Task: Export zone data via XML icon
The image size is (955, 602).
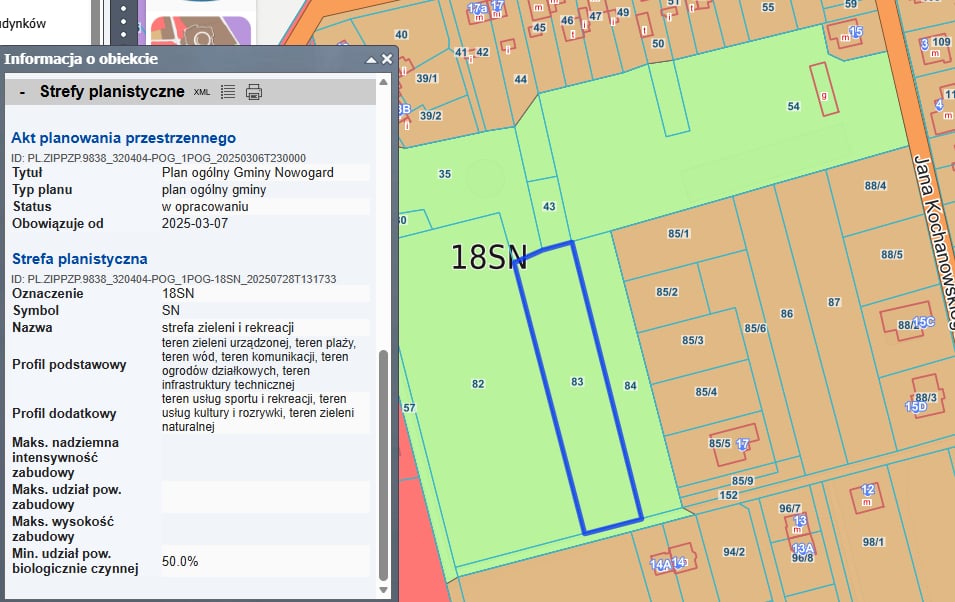Action: 202,92
